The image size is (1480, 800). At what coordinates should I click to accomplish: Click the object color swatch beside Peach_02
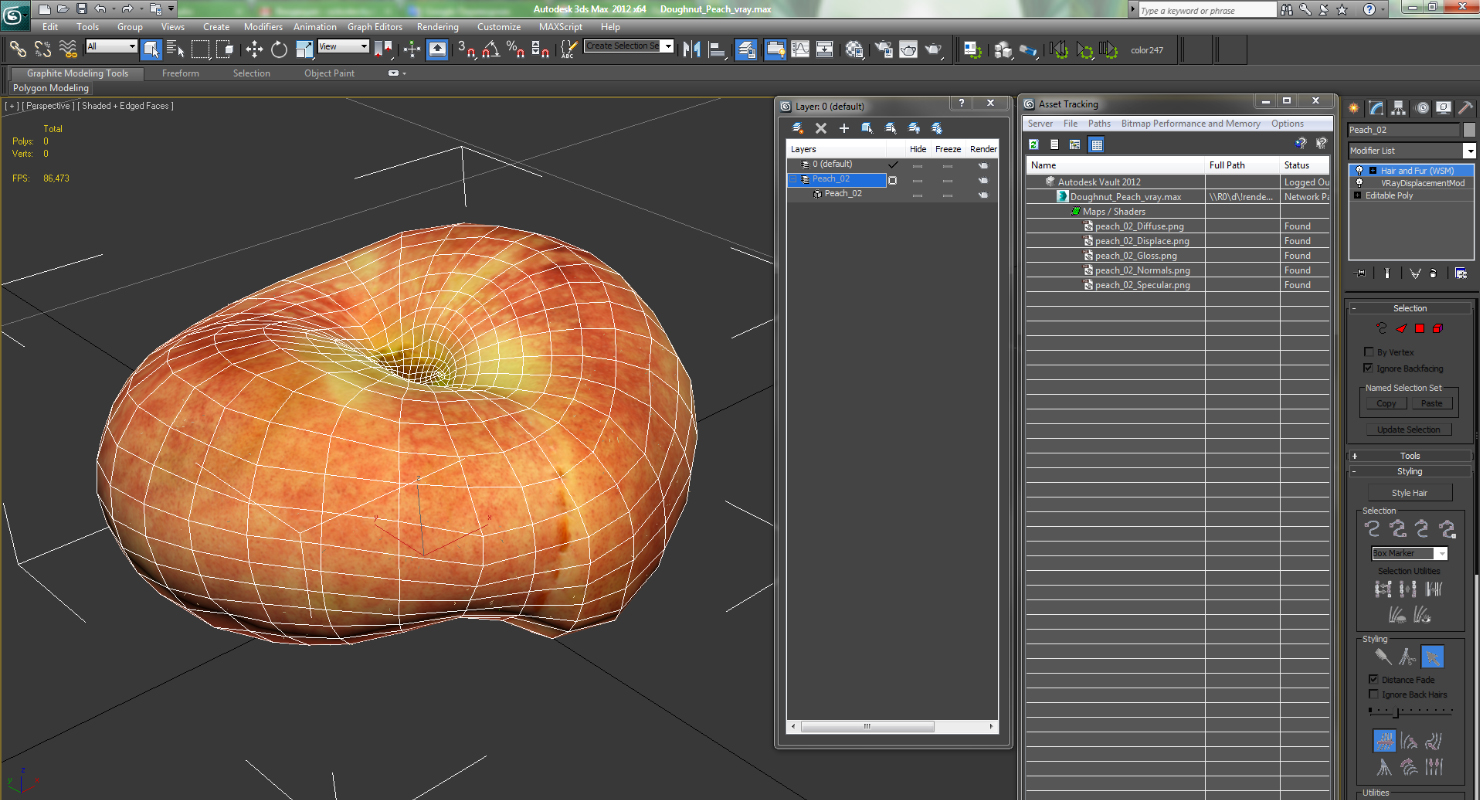(x=1469, y=130)
